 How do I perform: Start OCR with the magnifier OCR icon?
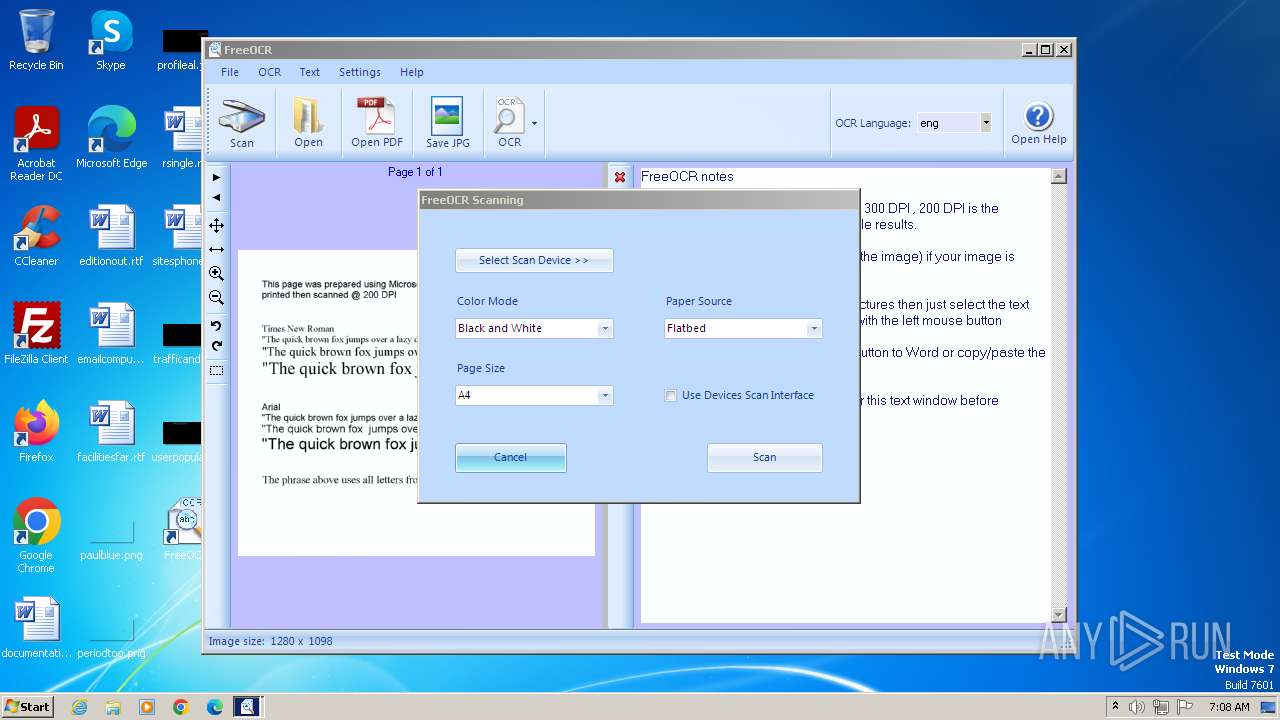509,123
